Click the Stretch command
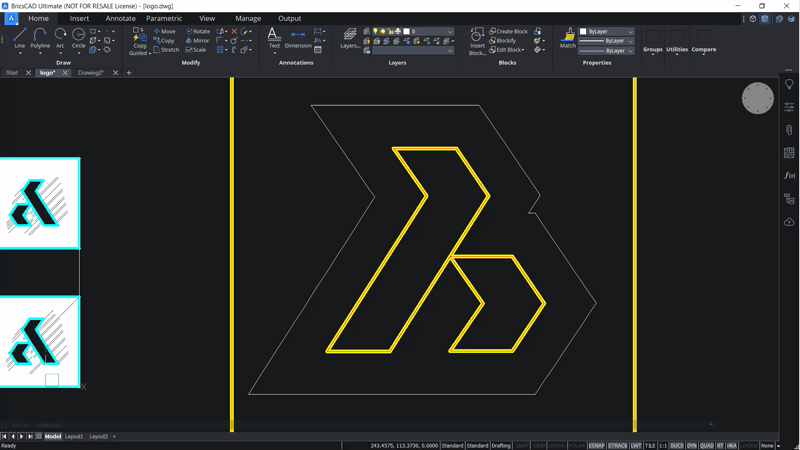800x450 pixels. point(166,50)
